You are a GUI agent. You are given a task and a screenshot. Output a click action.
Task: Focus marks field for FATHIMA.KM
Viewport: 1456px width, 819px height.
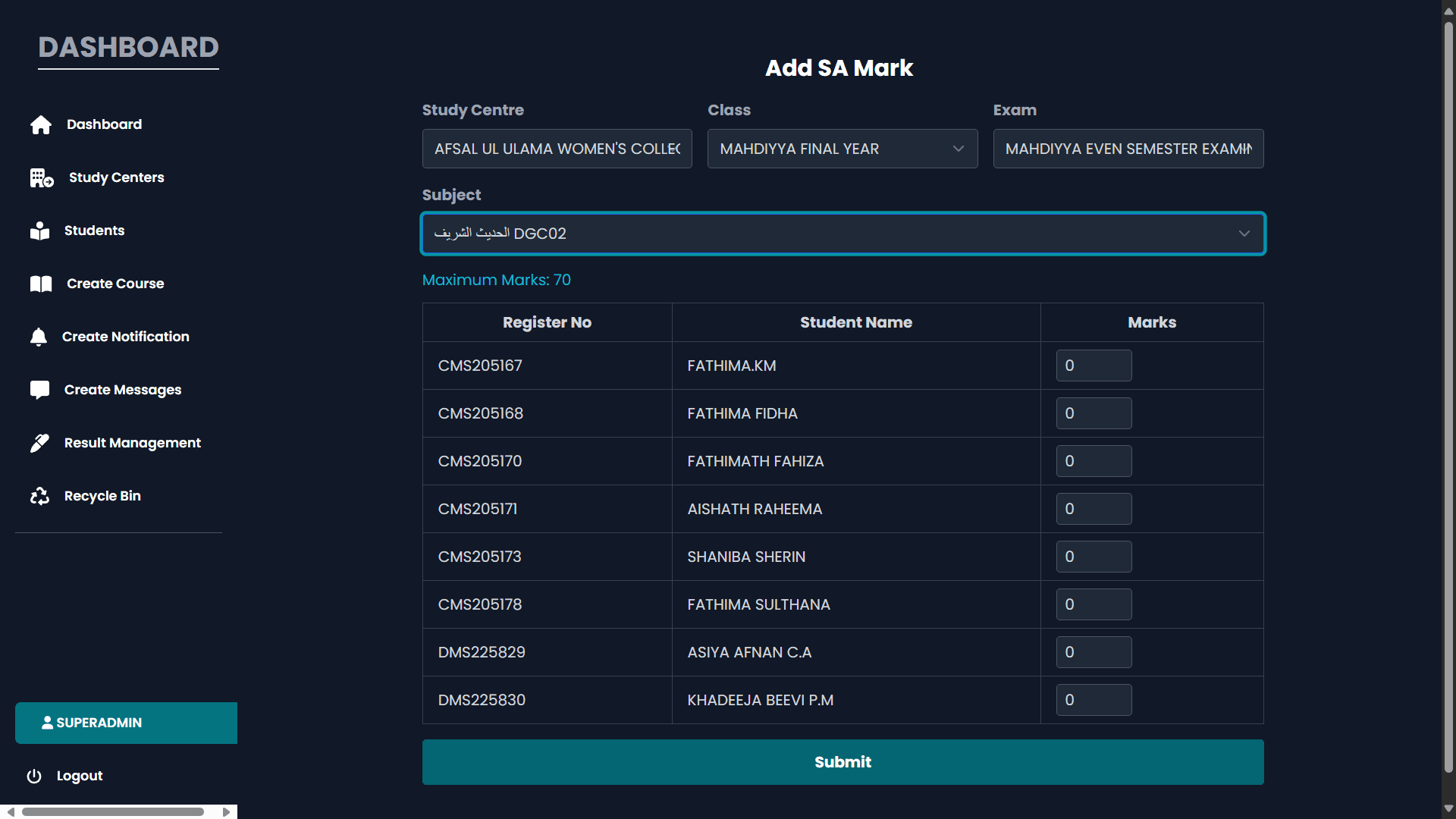tap(1094, 366)
